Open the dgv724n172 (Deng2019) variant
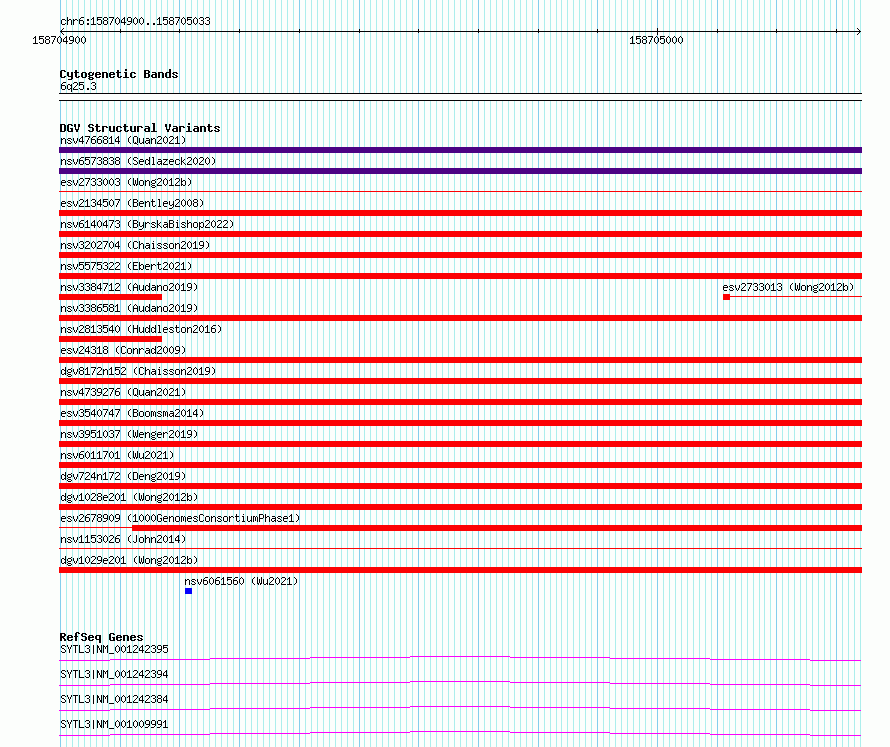The width and height of the screenshot is (890, 747). tap(123, 476)
